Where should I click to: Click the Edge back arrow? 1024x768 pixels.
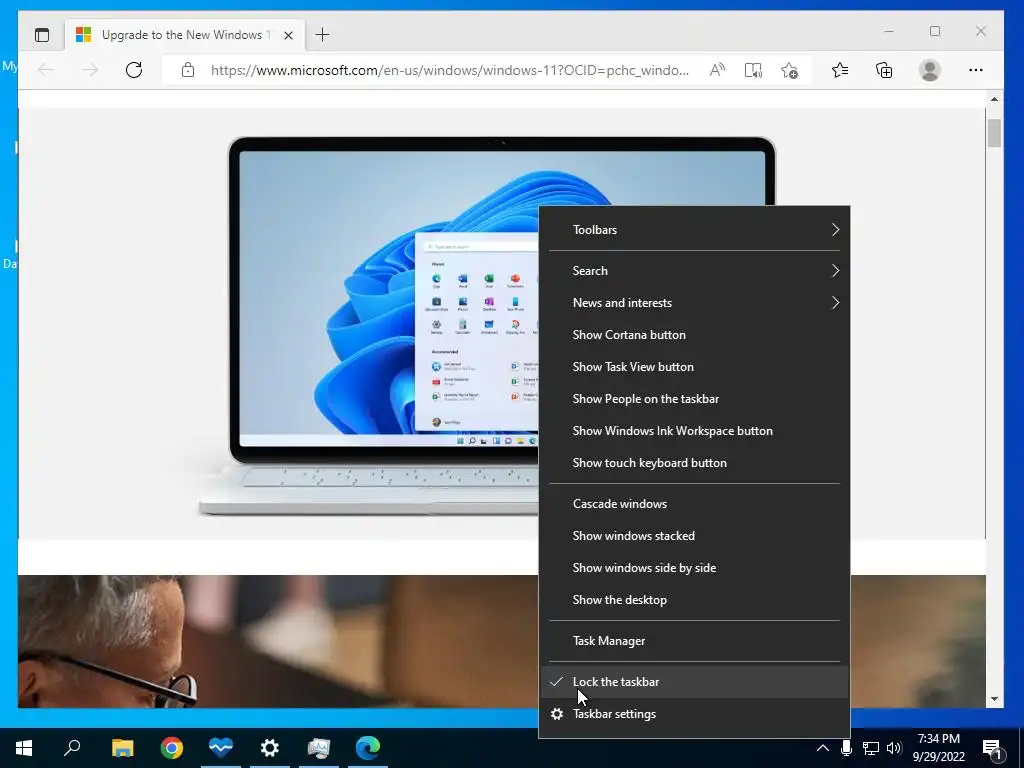(x=46, y=70)
